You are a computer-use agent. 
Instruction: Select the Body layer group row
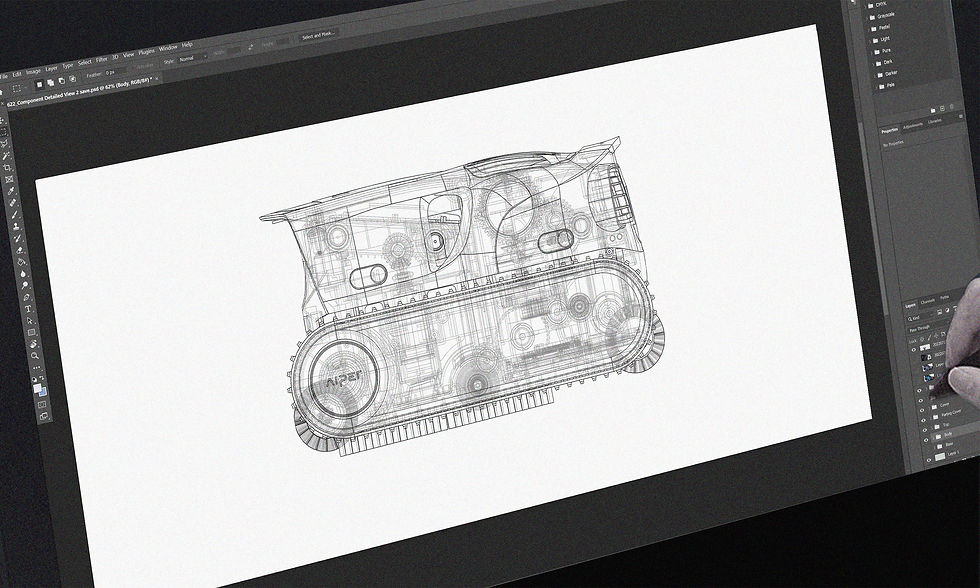coord(954,435)
